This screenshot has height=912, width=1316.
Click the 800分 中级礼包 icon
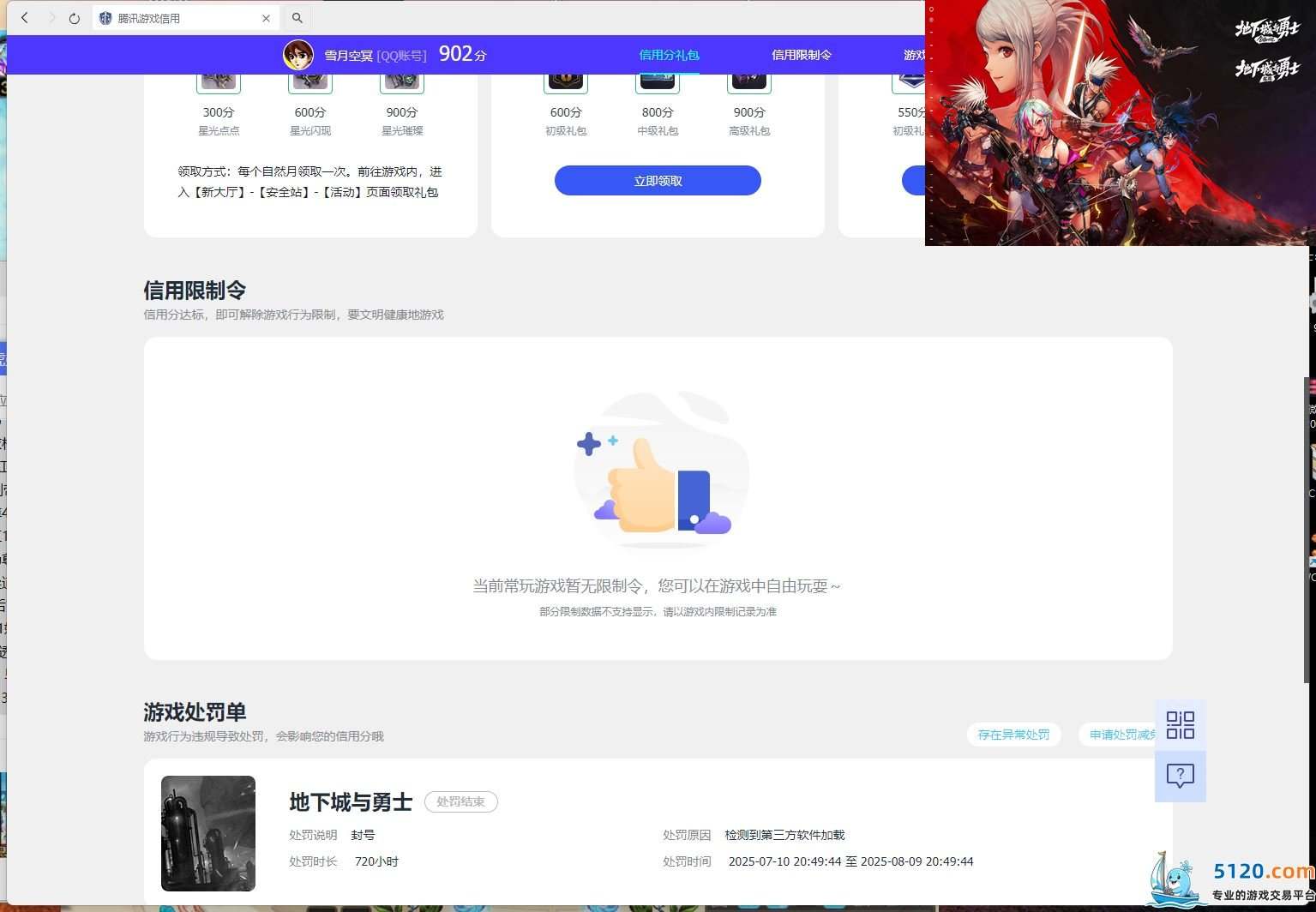click(658, 82)
